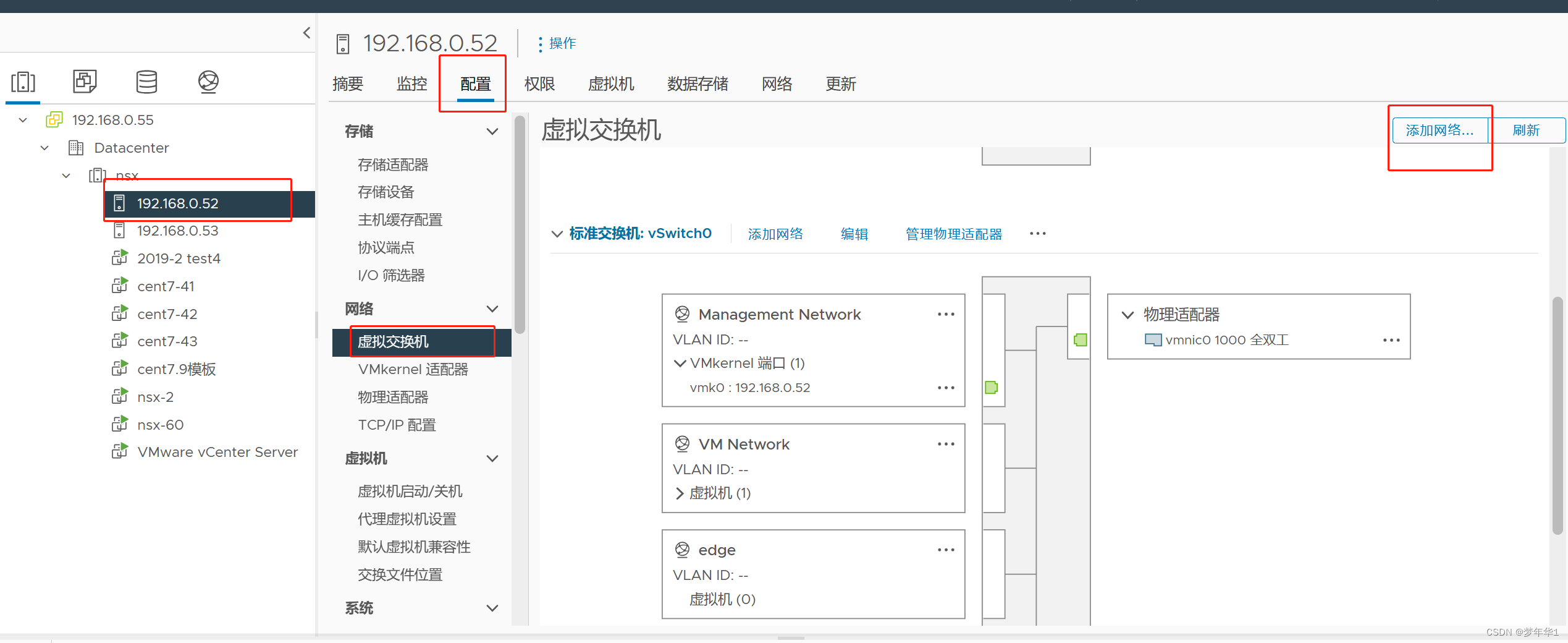Open the VMs and Templates inventory icon
This screenshot has width=1568, height=643.
point(85,82)
